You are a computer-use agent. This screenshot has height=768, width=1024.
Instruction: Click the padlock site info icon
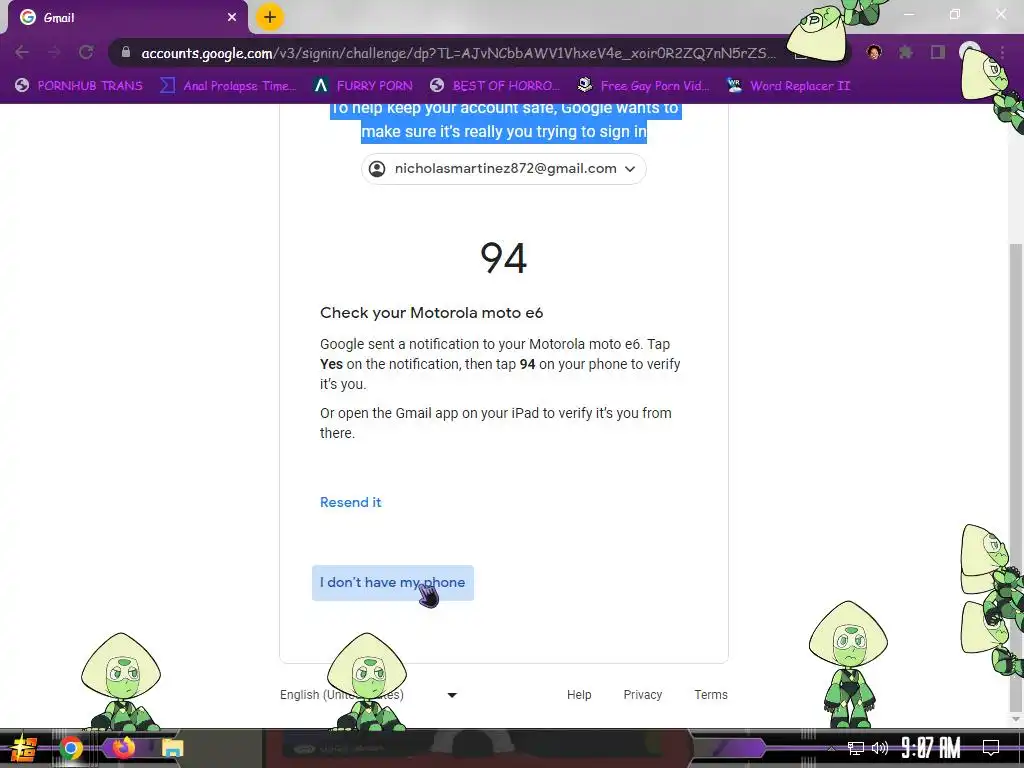[x=125, y=52]
